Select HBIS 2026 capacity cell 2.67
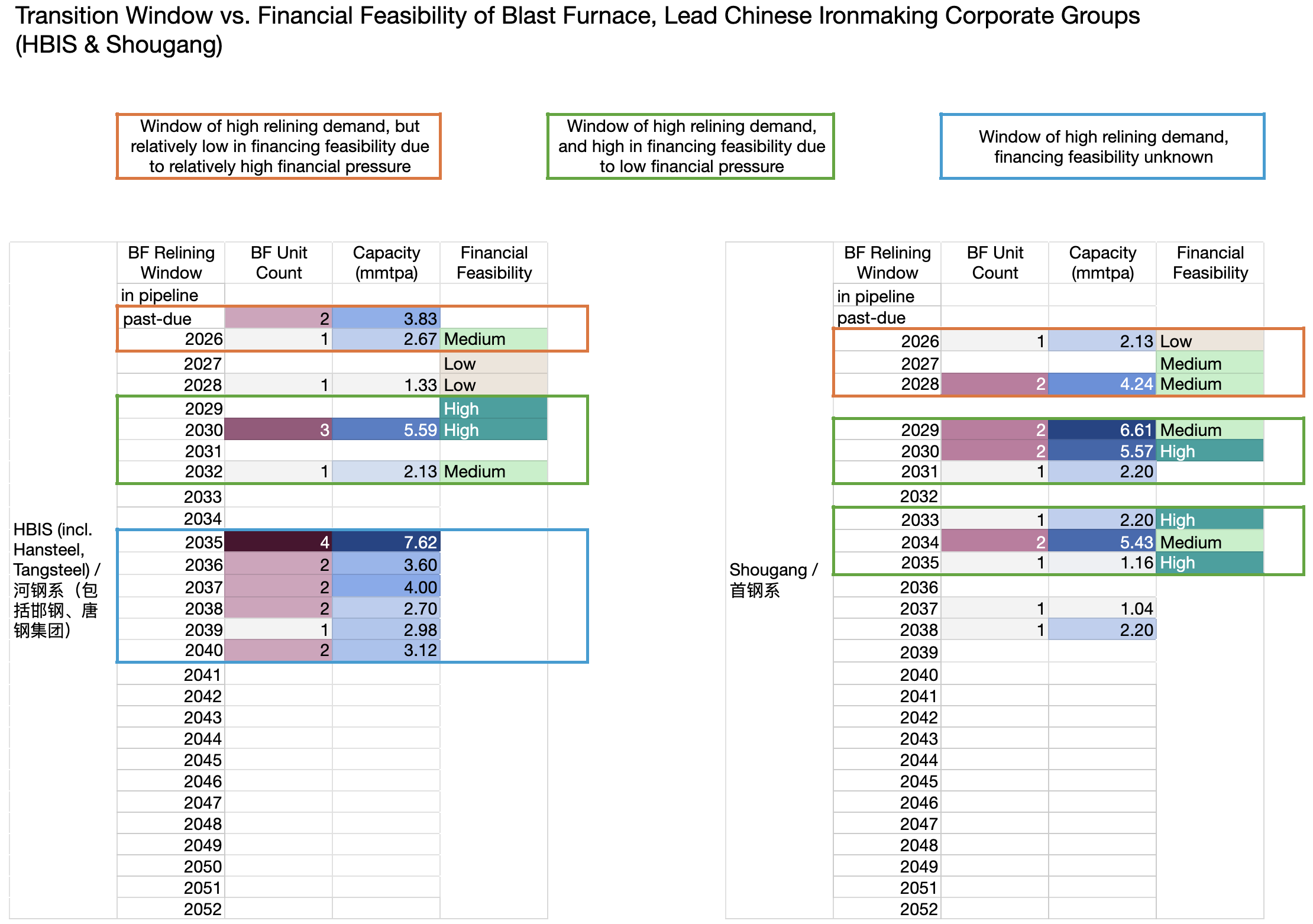This screenshot has width=1313, height=924. (x=386, y=339)
